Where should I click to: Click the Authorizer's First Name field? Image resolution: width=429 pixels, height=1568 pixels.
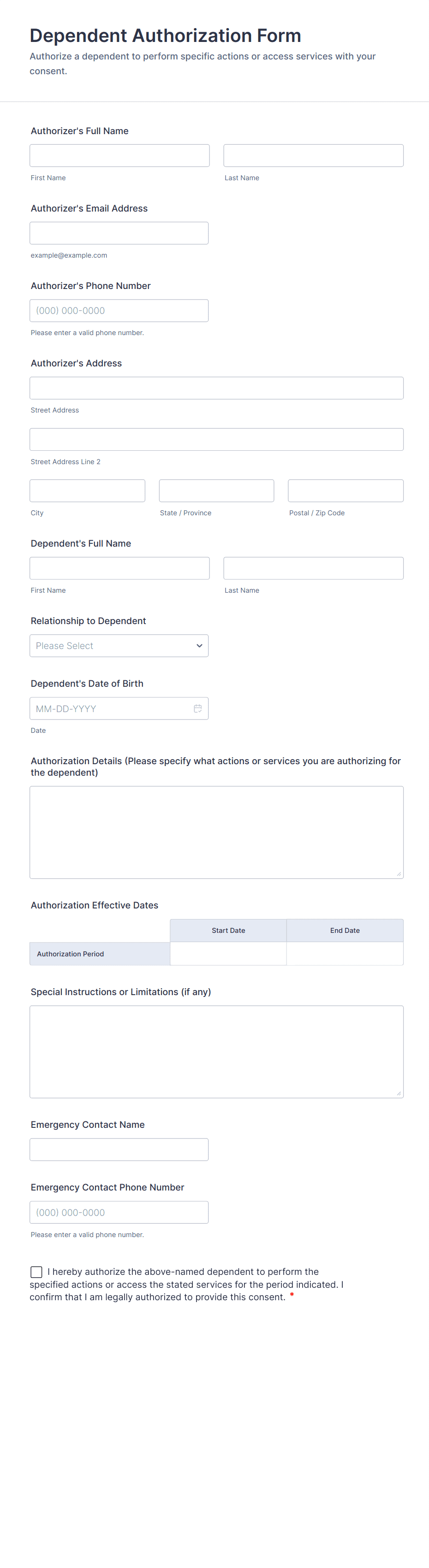click(119, 156)
